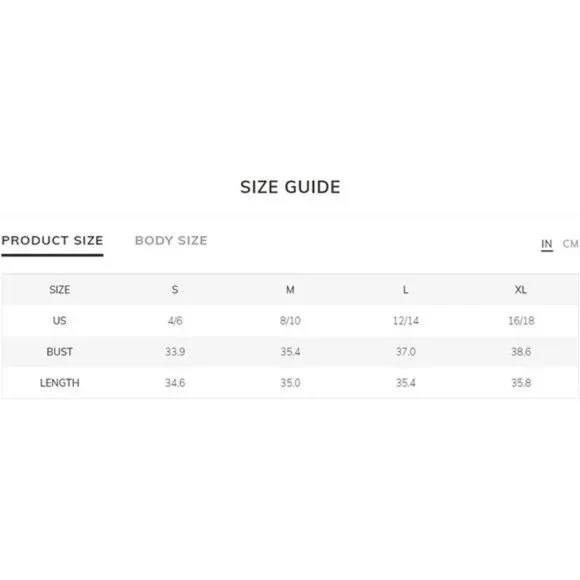Click the SIZE row header label

point(60,290)
